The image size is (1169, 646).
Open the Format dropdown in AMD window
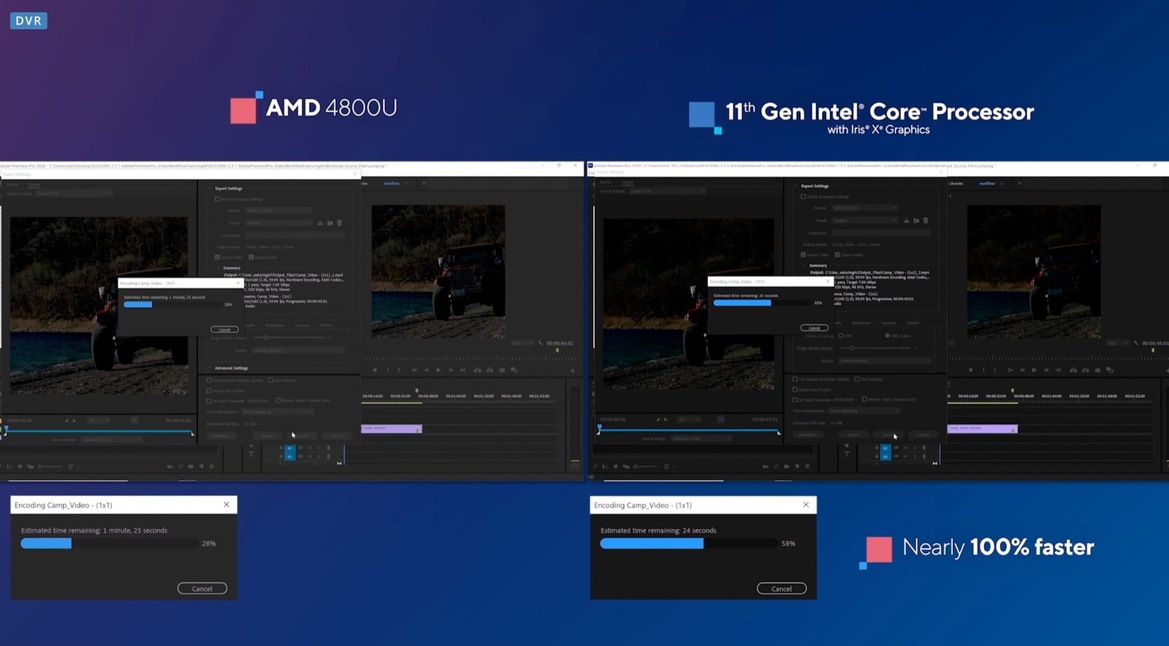pyautogui.click(x=277, y=211)
